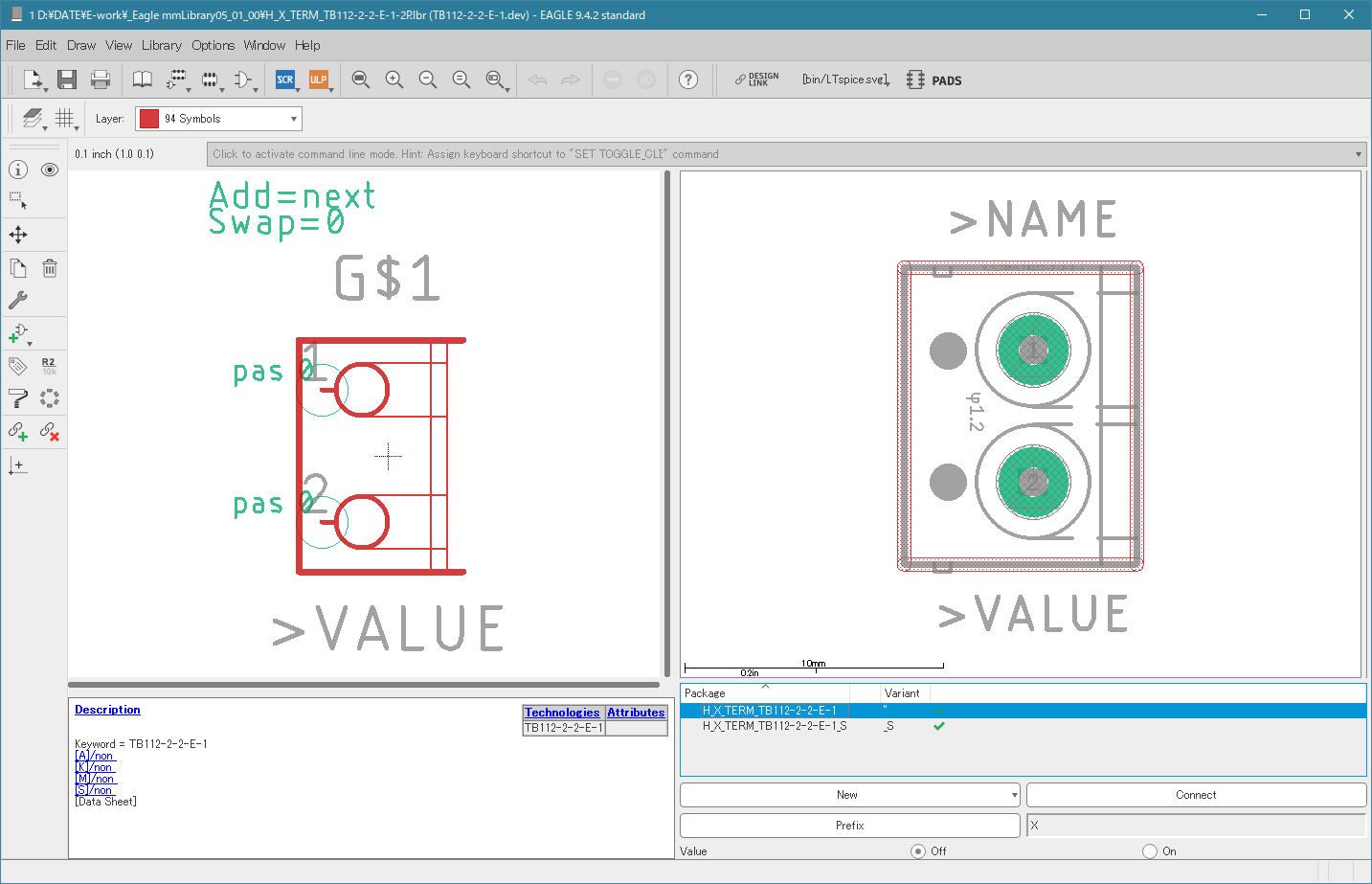Click the Zoom to fit icon
This screenshot has width=1372, height=884.
[361, 79]
